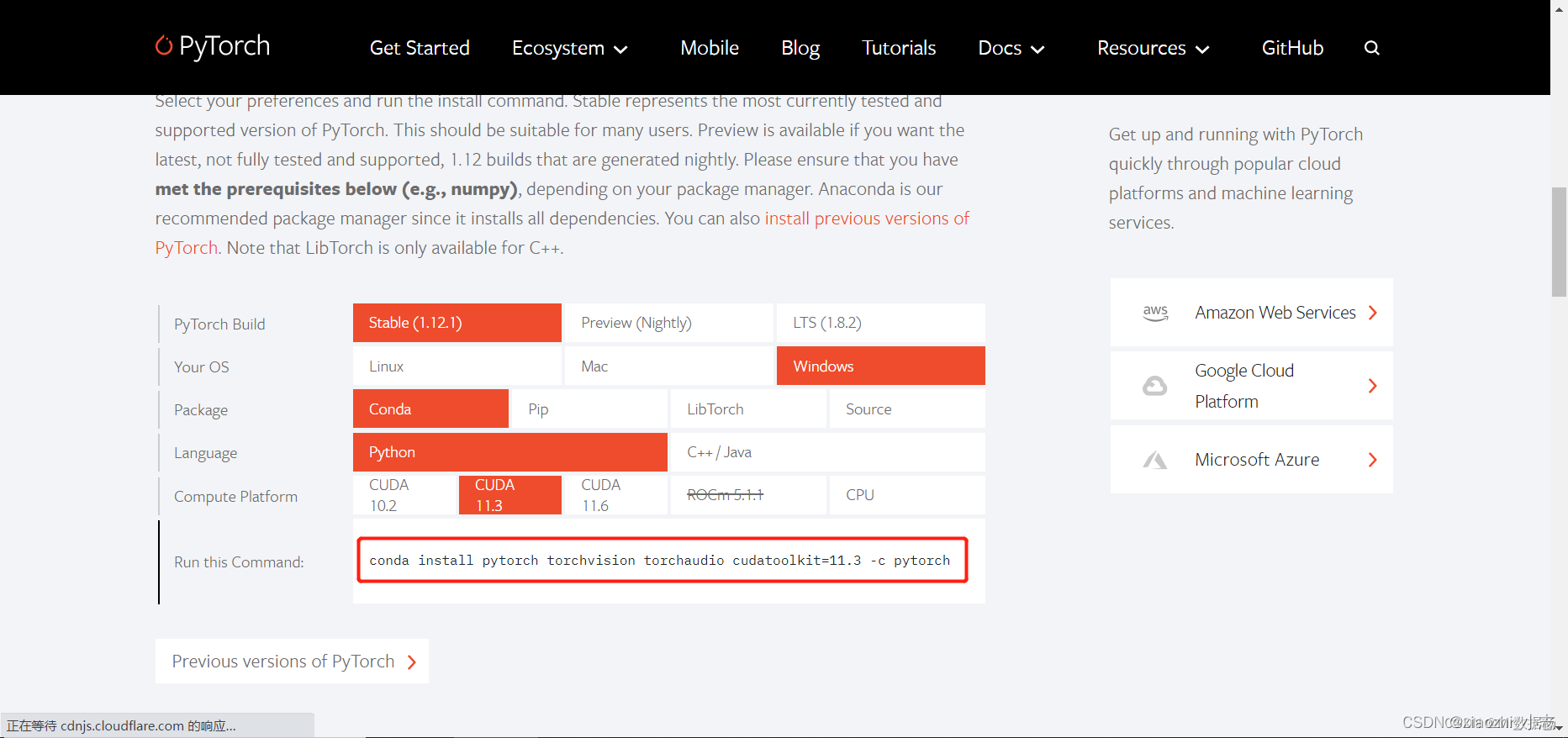1568x738 pixels.
Task: Click the PyTorch Build row label
Action: (219, 324)
